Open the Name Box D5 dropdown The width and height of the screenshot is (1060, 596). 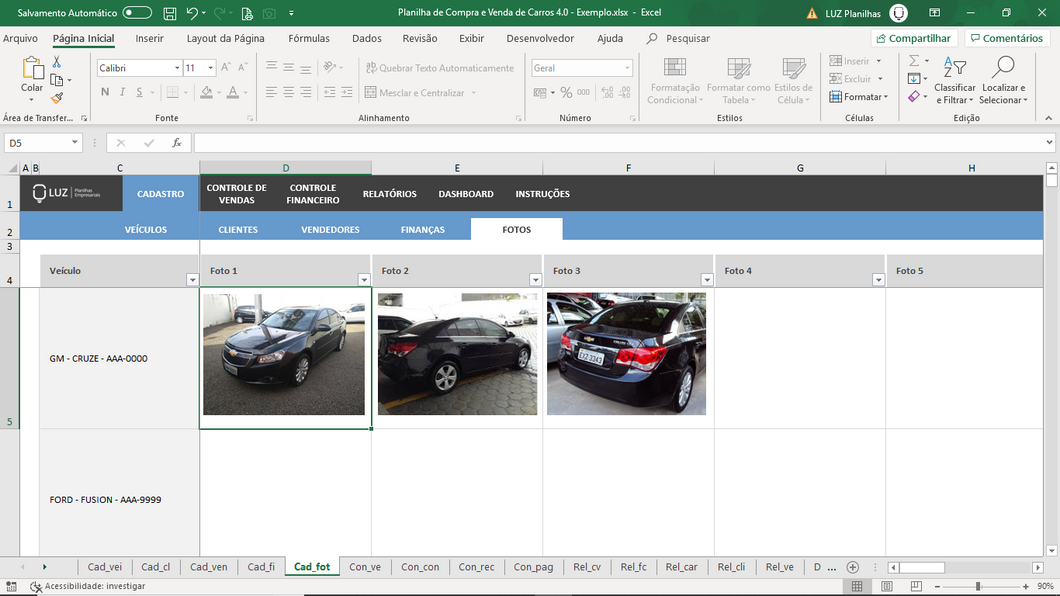[74, 143]
